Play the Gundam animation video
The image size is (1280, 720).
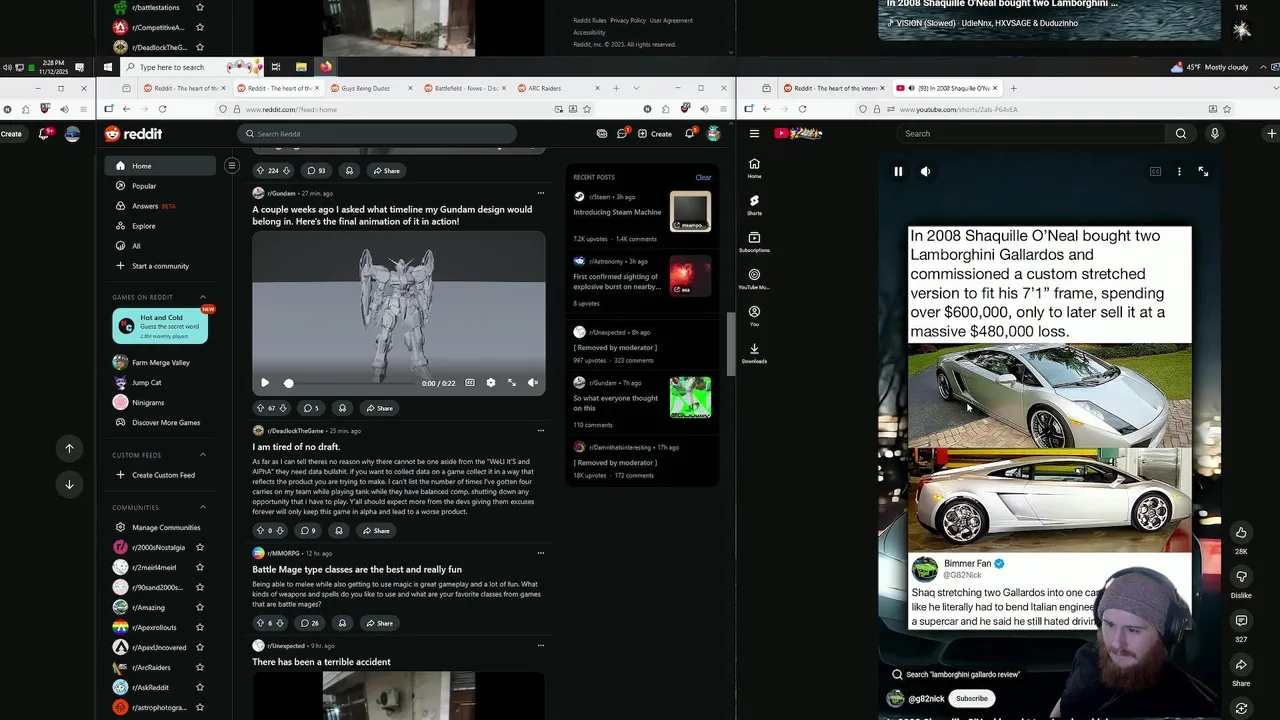coord(265,383)
